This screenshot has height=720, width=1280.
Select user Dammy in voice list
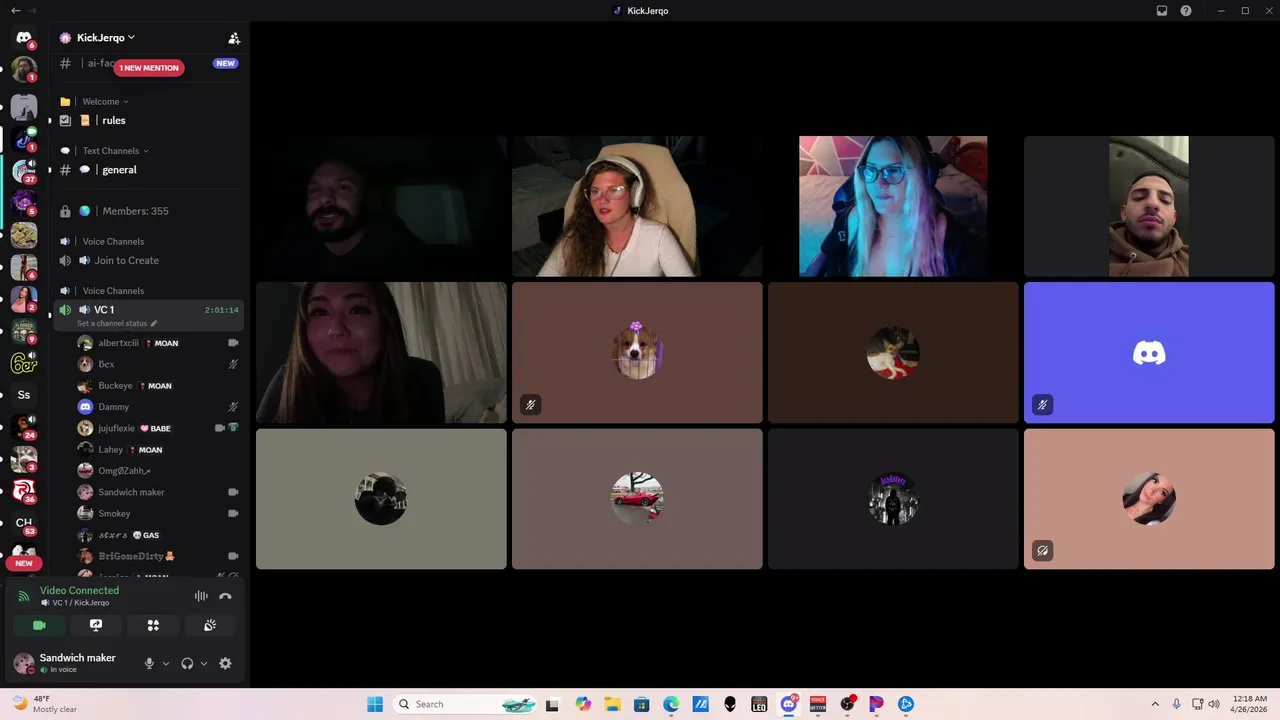(x=158, y=407)
